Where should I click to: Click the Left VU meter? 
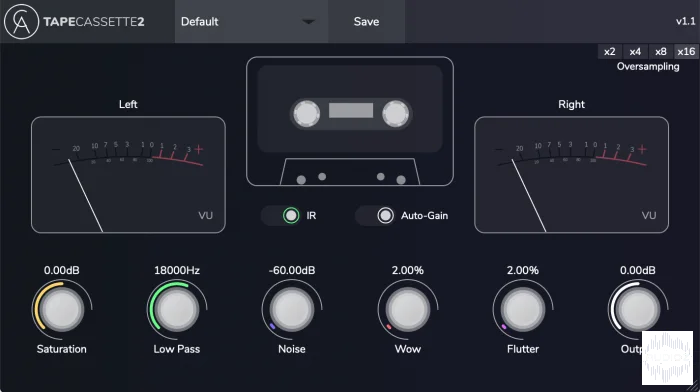click(x=128, y=175)
